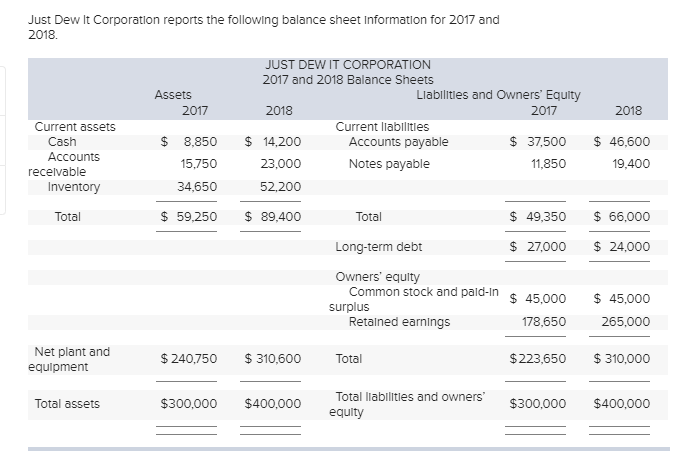
Task: Click the 2017 and 2018 Balance Sheets subtitle
Action: click(348, 80)
